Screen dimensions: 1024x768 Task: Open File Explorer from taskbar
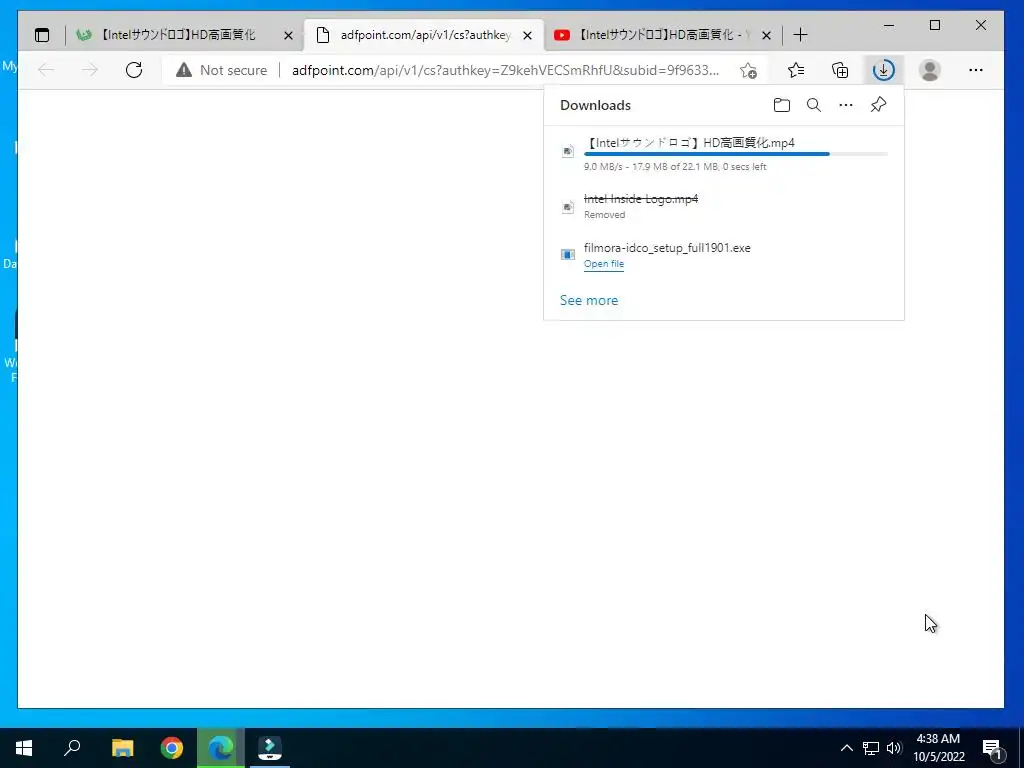(x=122, y=748)
